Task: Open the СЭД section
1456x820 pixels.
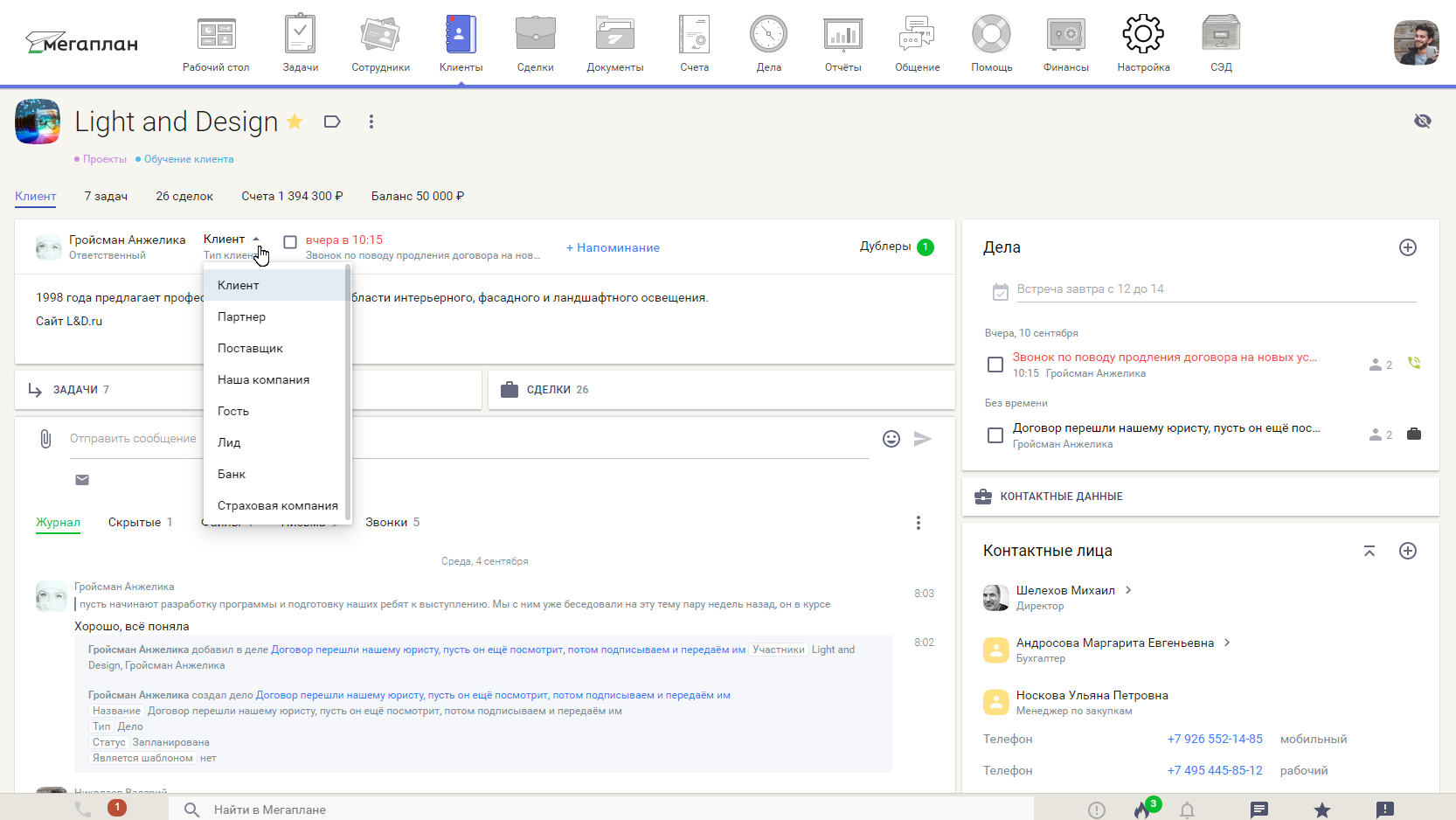Action: [1221, 44]
